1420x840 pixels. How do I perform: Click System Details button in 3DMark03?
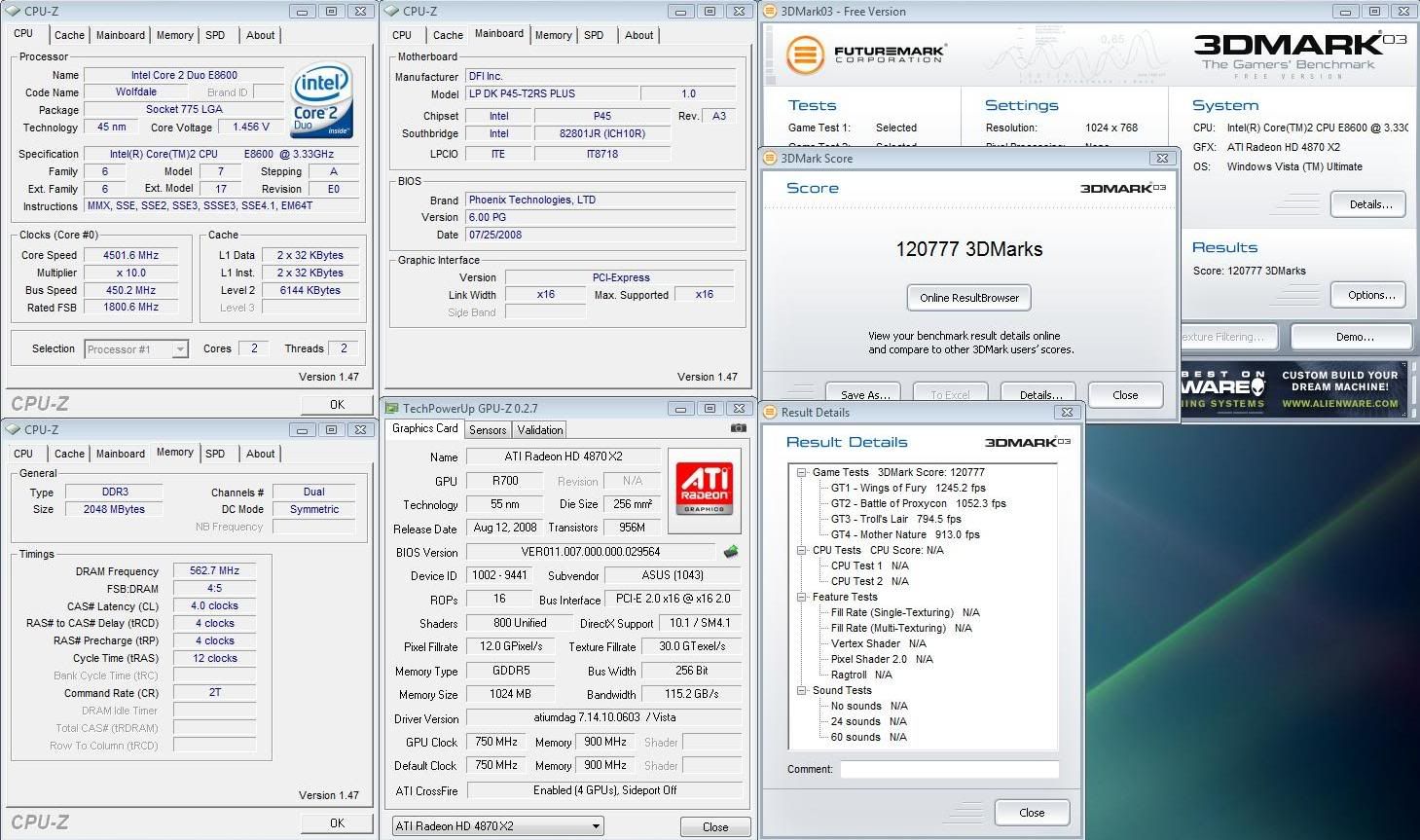coord(1370,204)
